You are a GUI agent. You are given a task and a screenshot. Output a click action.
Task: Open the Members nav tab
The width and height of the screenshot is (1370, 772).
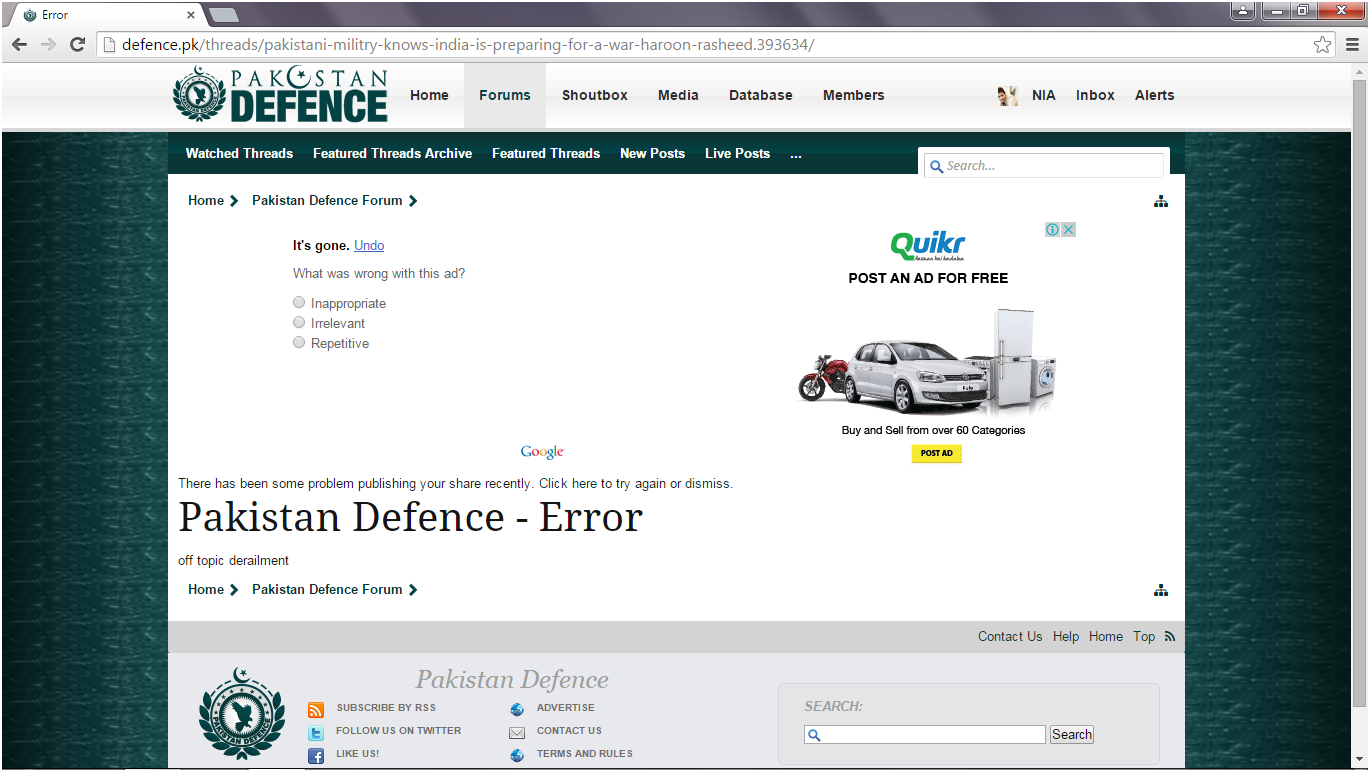coord(854,95)
